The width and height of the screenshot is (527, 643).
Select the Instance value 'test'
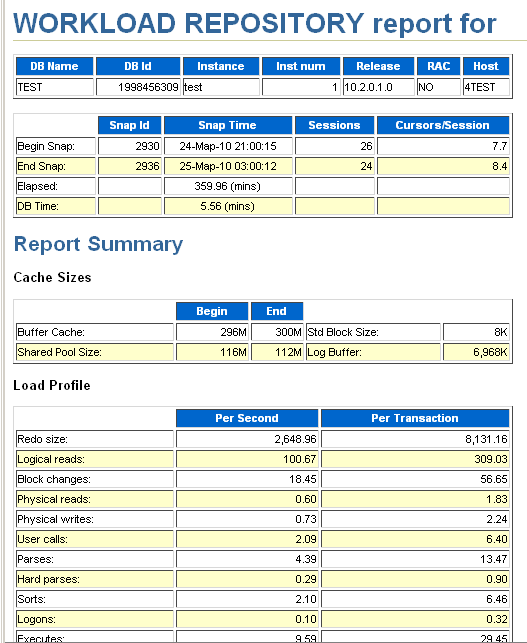[221, 87]
